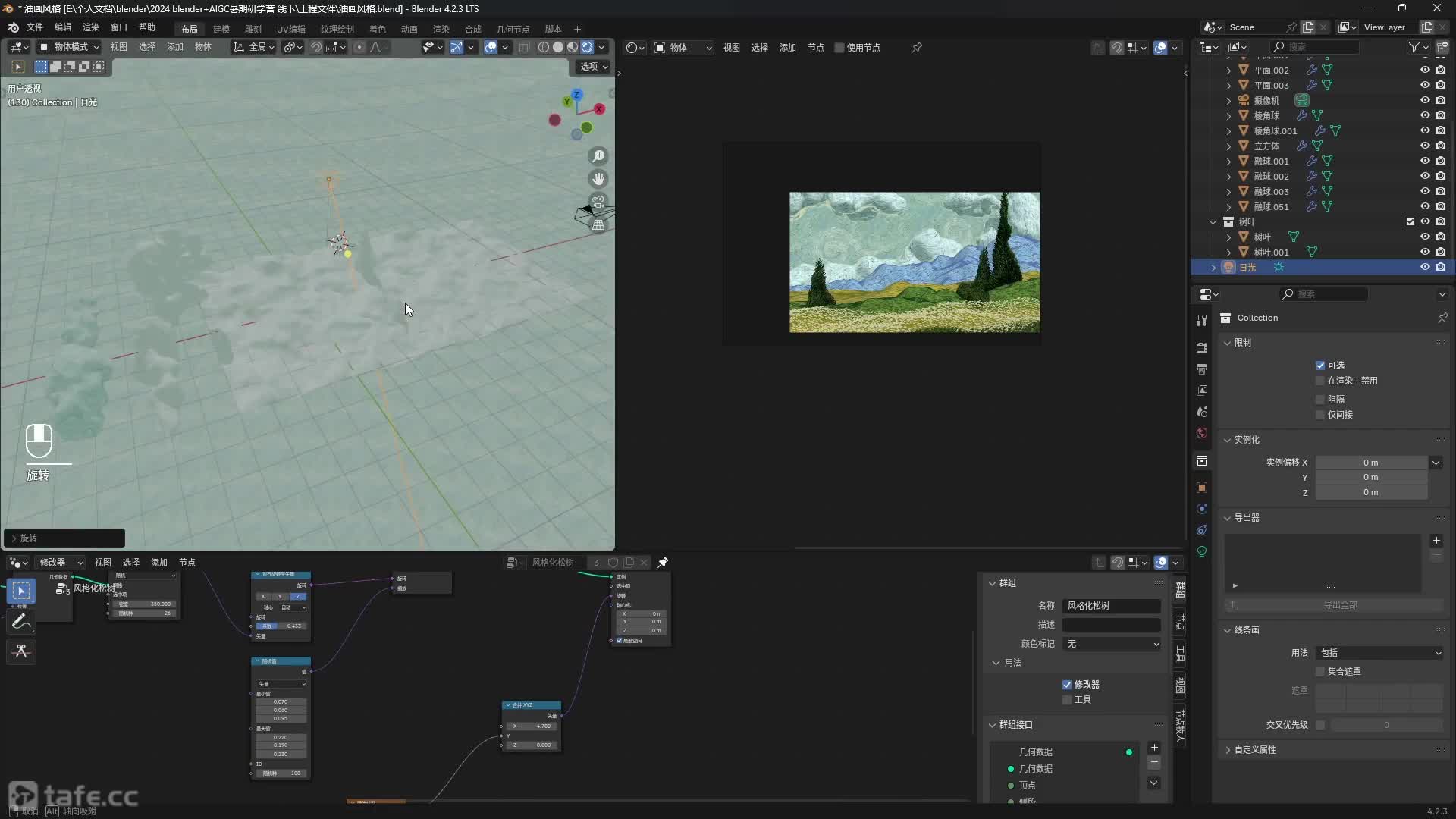Open the 颜色标记 dropdown
Image resolution: width=1456 pixels, height=819 pixels.
[1112, 644]
